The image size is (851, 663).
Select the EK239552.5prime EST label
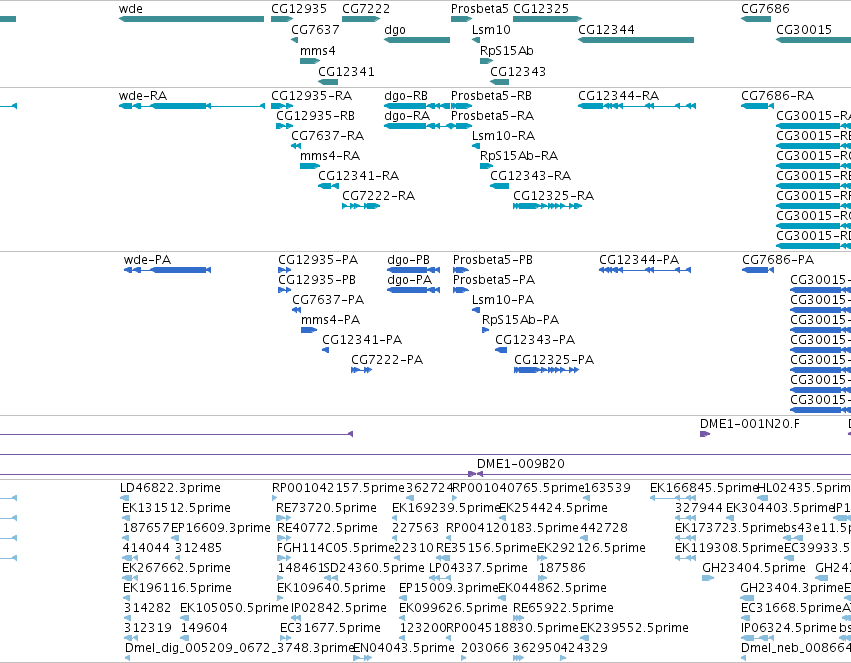(634, 628)
